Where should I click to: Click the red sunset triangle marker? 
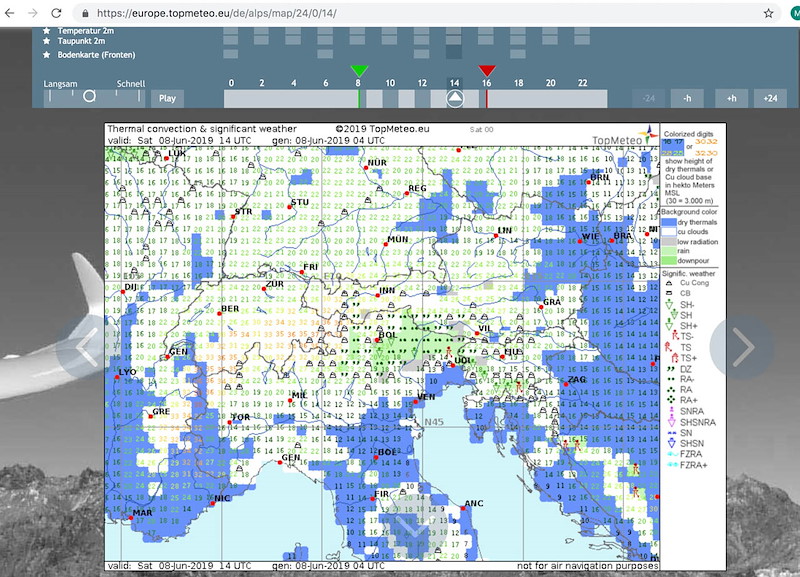click(487, 71)
